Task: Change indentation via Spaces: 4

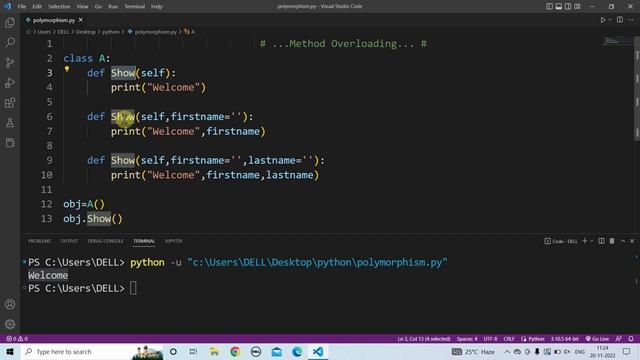Action: coord(467,338)
